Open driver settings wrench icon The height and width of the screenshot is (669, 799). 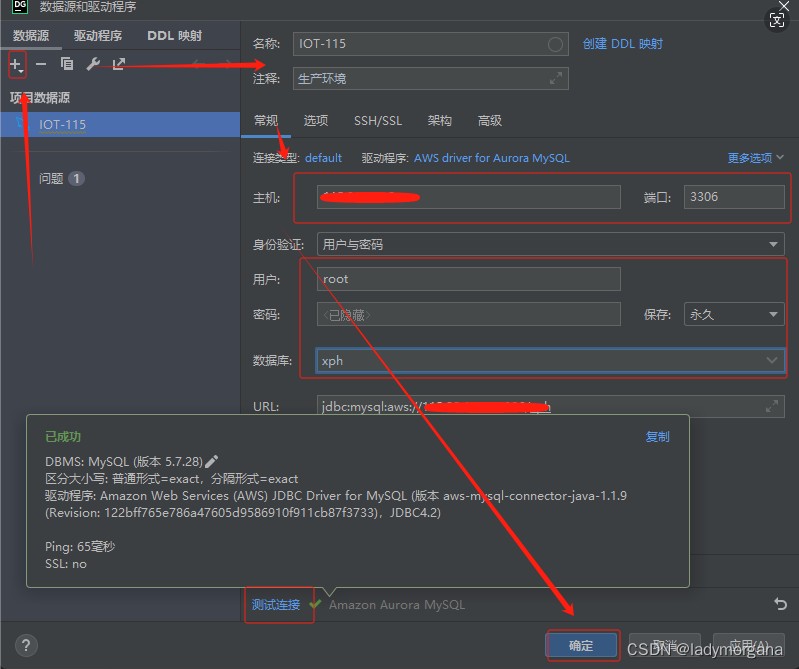coord(93,64)
